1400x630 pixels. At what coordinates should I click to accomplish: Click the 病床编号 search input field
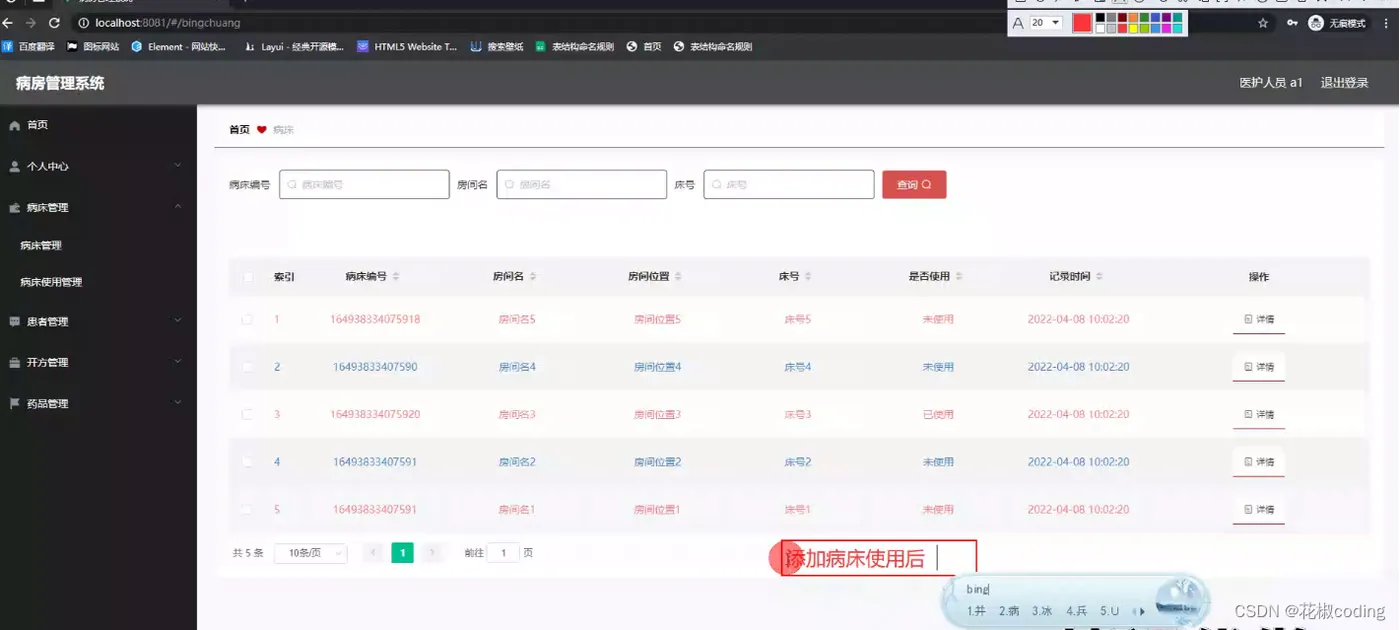(x=364, y=184)
